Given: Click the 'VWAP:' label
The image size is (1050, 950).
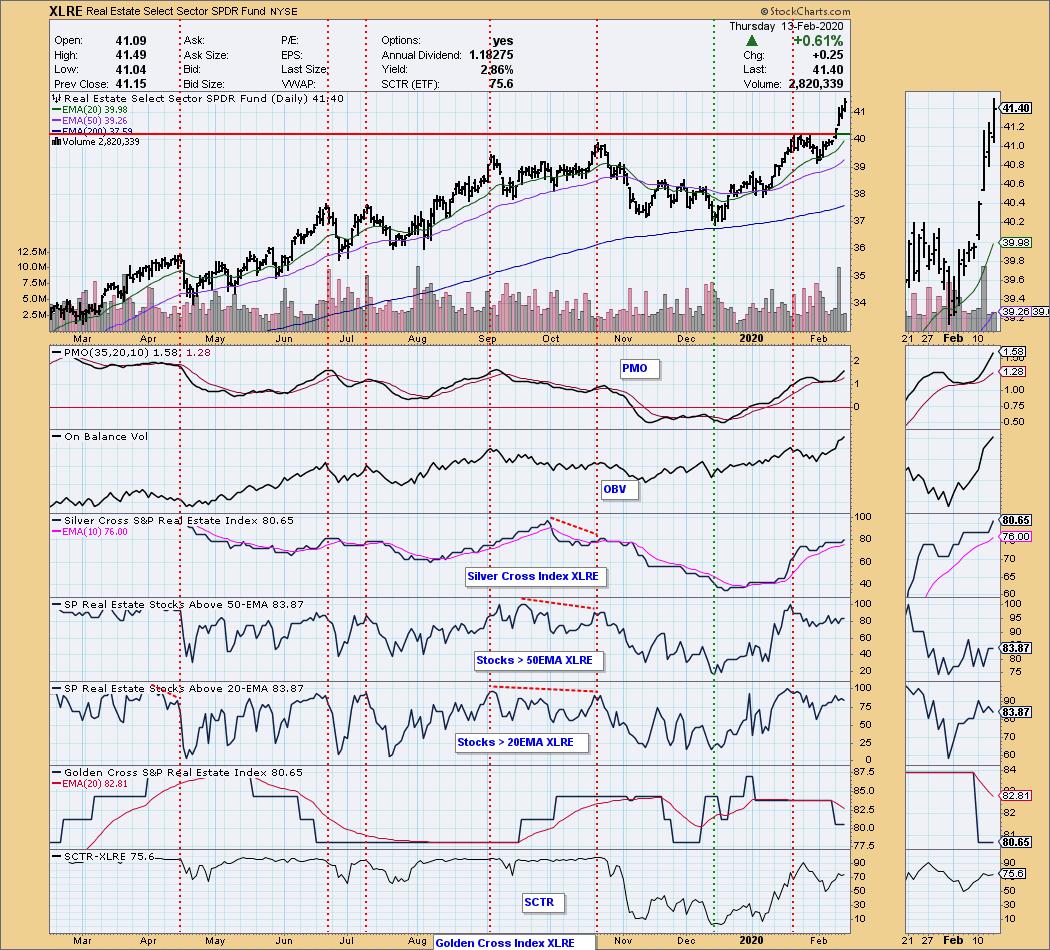Looking at the screenshot, I should [298, 84].
